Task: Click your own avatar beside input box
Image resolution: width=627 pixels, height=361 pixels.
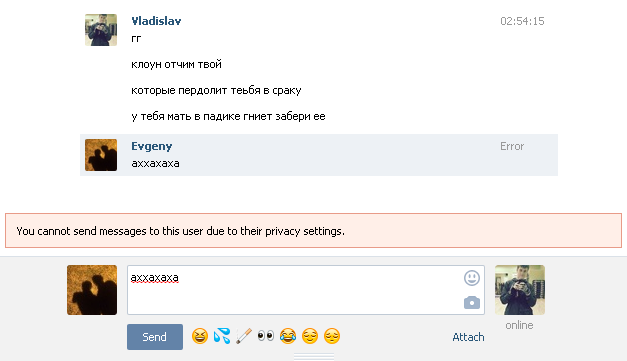Action: [92, 290]
